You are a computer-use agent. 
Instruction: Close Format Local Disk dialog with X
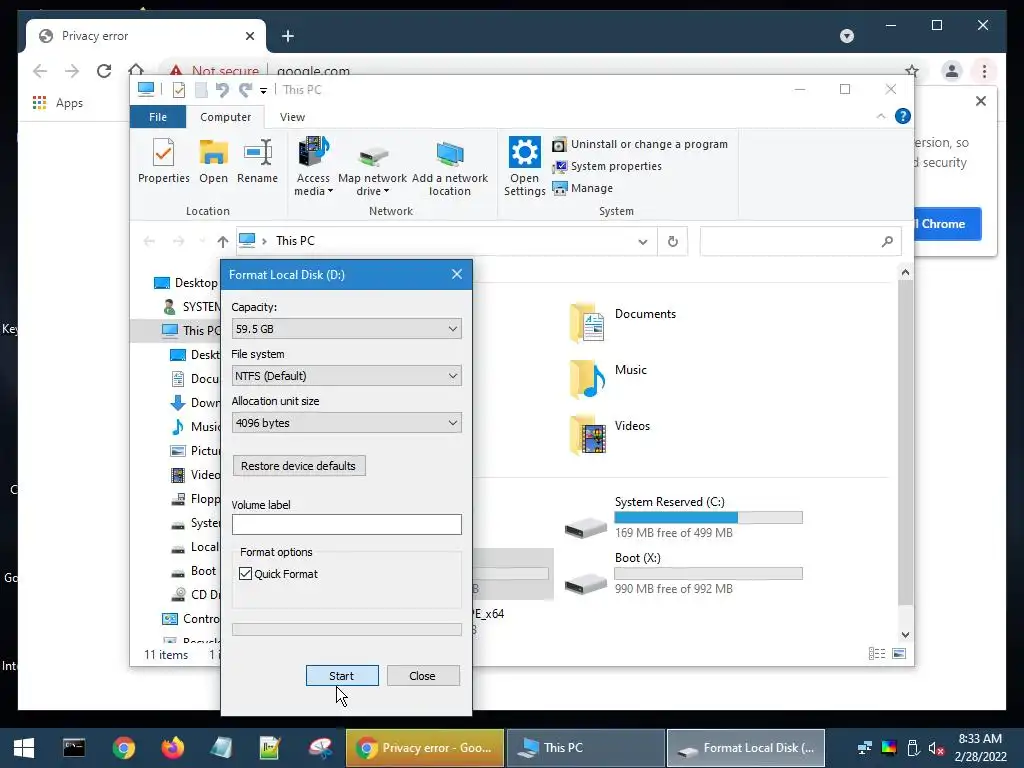(456, 274)
